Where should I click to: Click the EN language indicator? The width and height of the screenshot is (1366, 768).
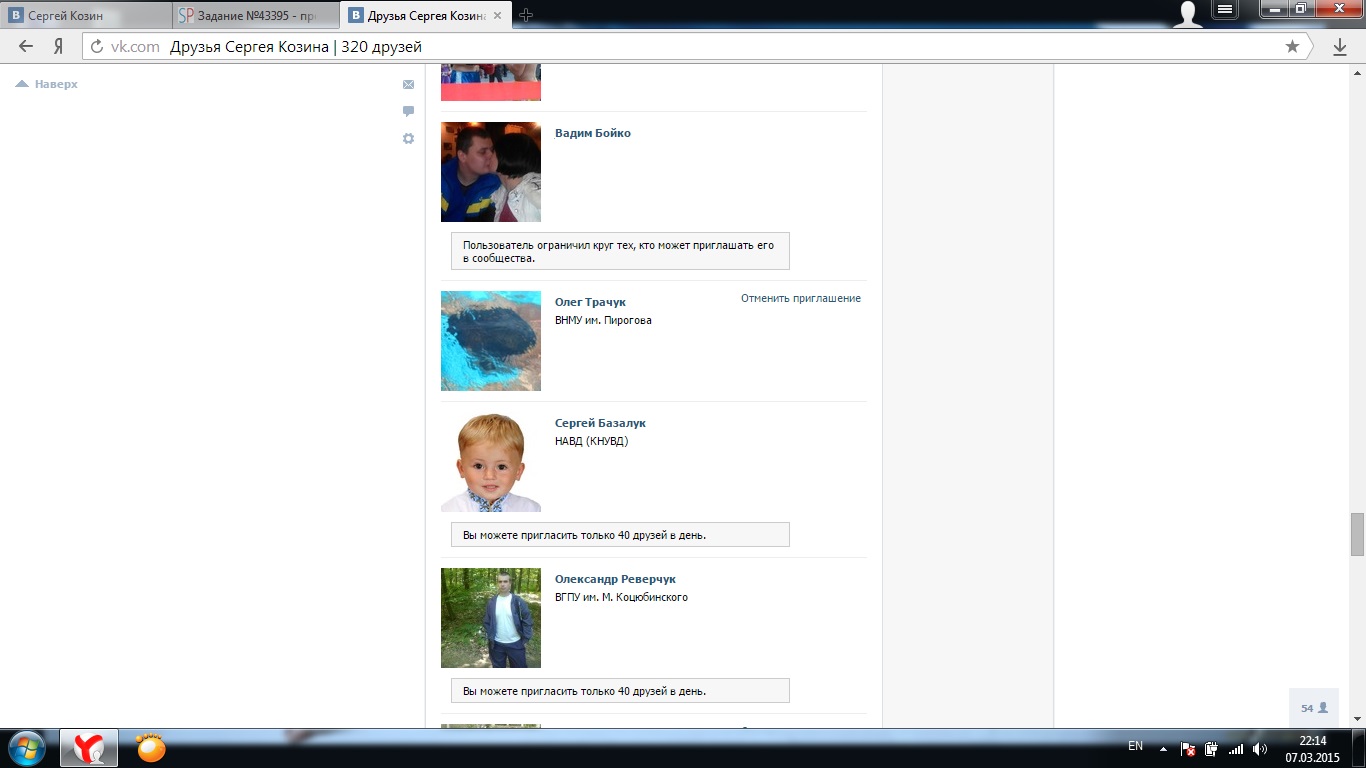point(1135,746)
